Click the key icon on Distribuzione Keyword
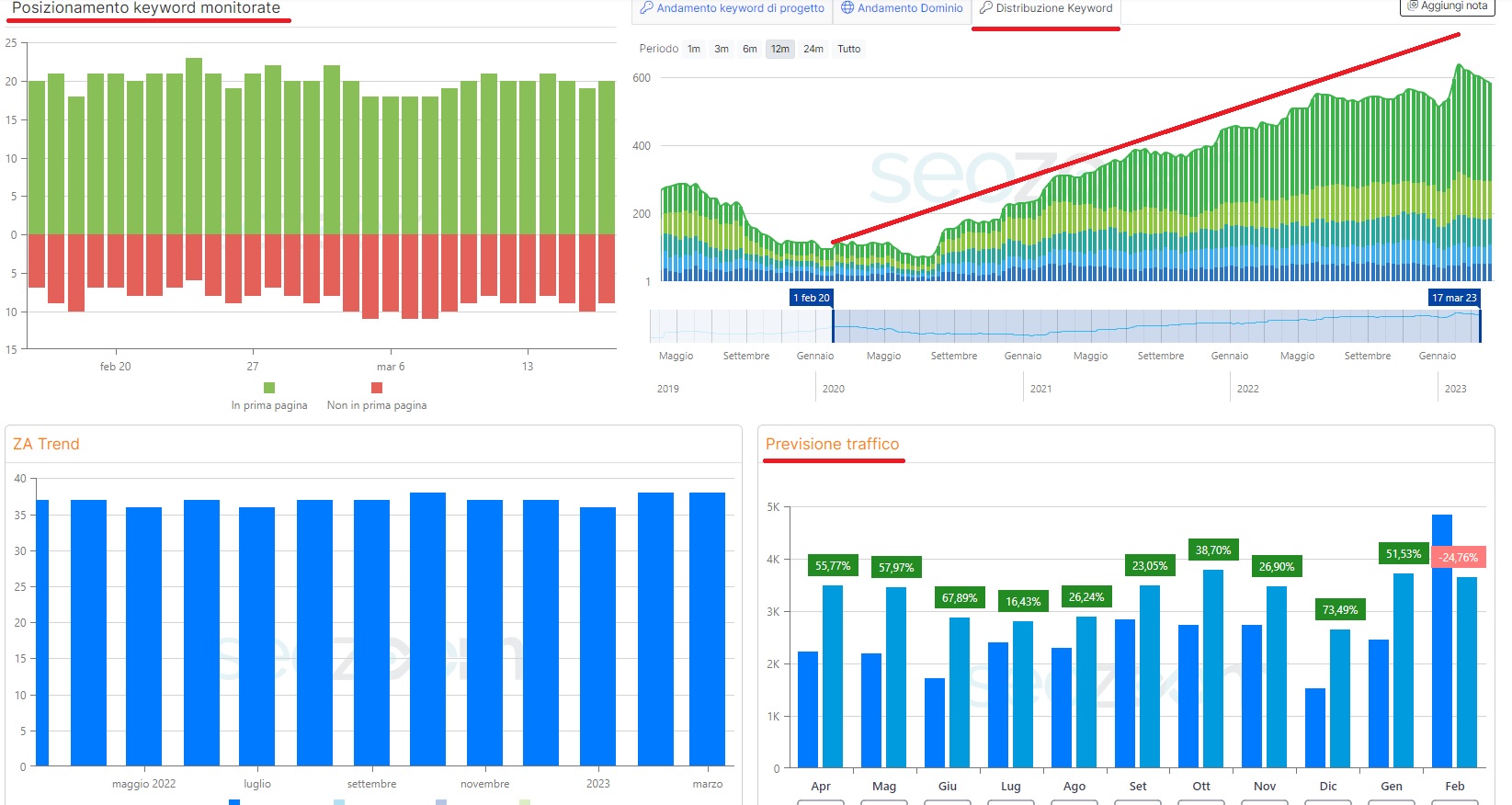The width and height of the screenshot is (1512, 805). tap(985, 8)
